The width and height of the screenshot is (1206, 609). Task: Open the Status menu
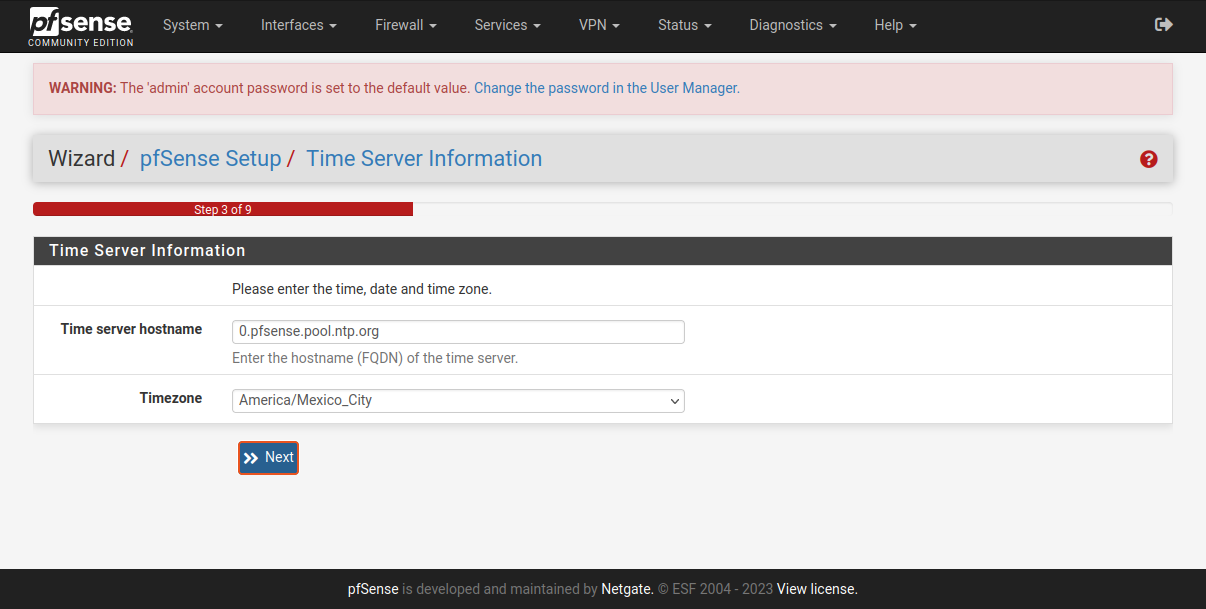(684, 25)
